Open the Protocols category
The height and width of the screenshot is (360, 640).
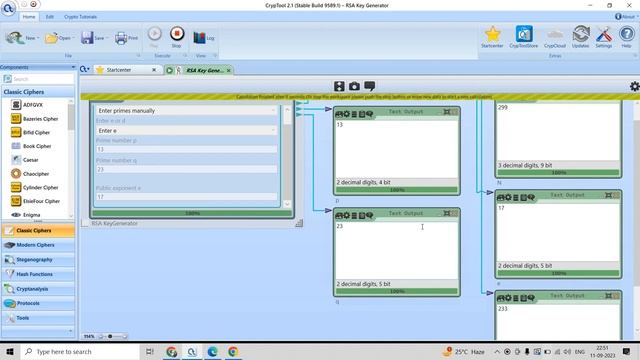point(38,303)
